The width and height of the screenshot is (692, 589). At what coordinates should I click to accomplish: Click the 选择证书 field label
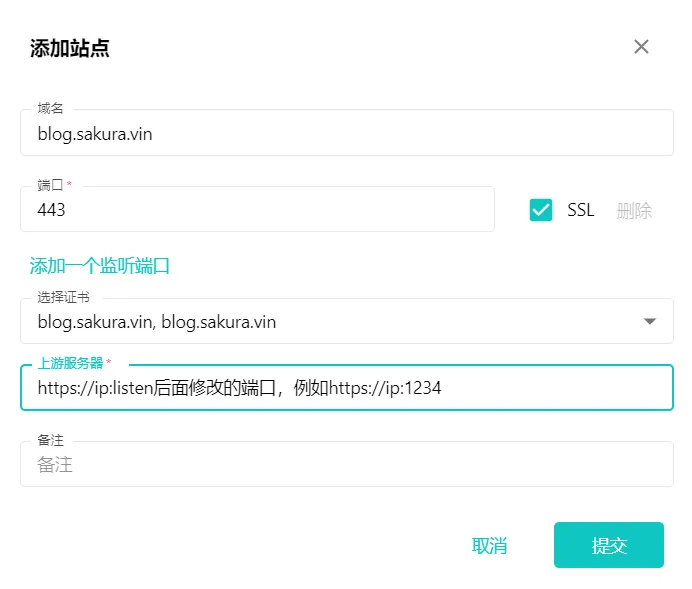point(63,297)
